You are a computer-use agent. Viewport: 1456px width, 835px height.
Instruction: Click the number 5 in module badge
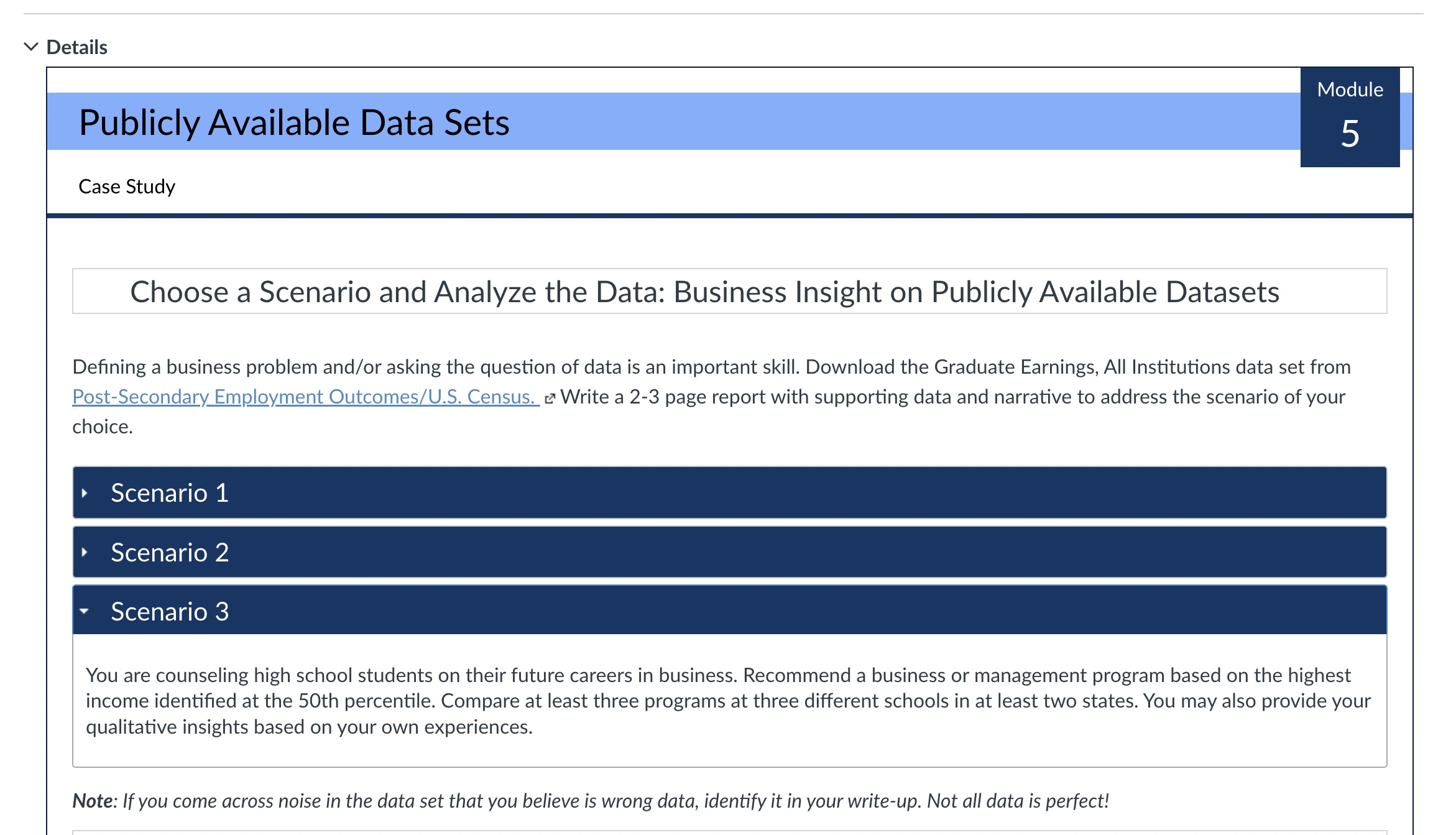[x=1350, y=134]
